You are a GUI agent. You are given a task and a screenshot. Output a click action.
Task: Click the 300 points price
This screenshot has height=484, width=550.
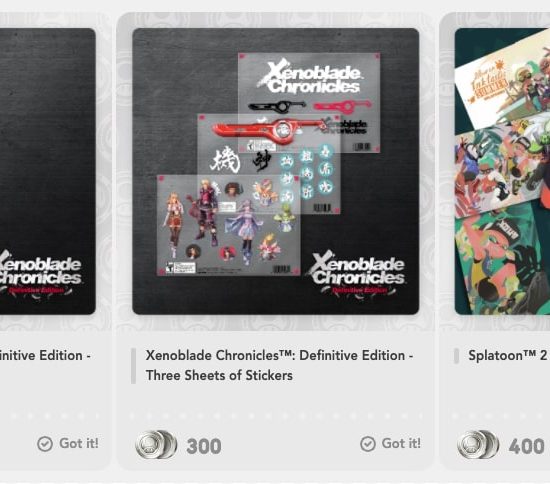(x=204, y=446)
